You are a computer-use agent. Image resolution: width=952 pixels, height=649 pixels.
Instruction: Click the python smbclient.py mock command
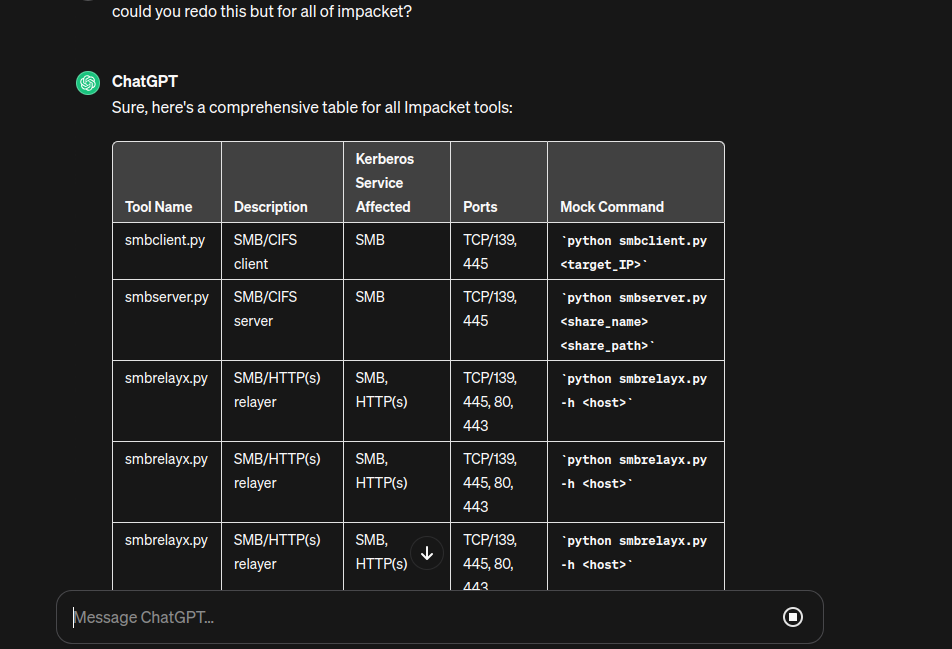coord(634,252)
